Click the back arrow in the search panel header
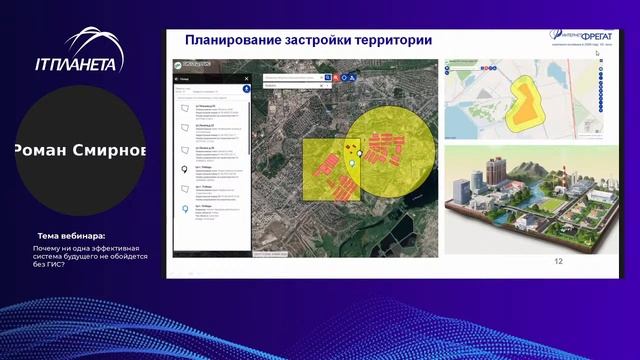Image resolution: width=640 pixels, height=360 pixels. coord(176,79)
